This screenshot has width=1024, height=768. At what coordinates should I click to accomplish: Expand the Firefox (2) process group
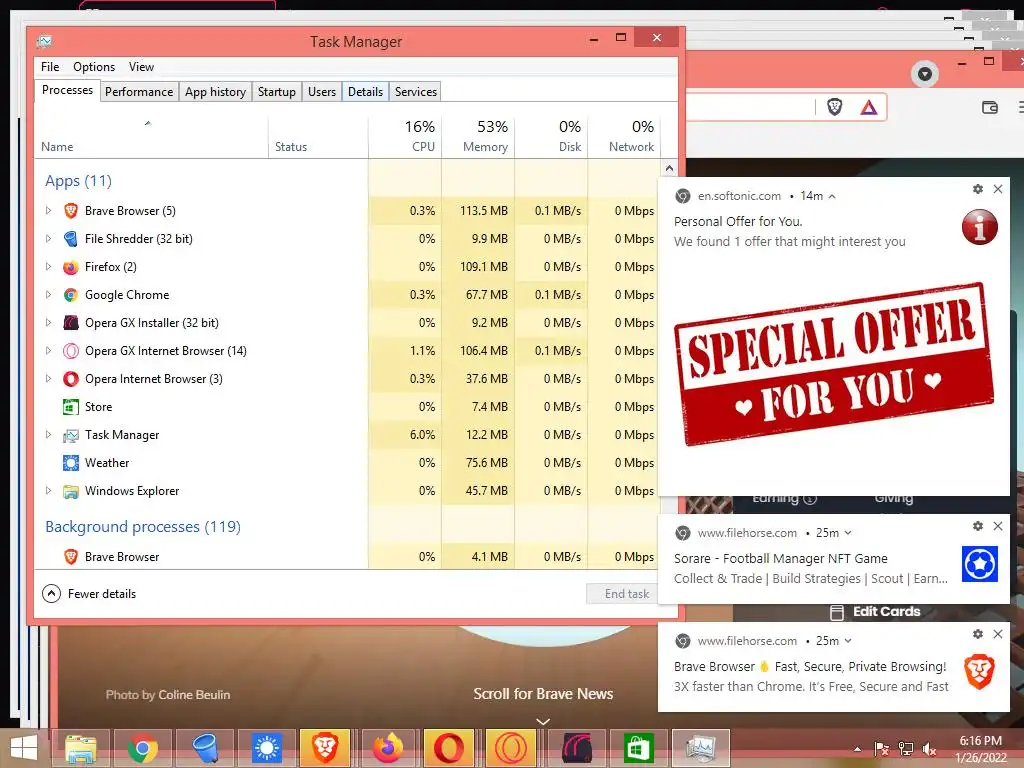(48, 266)
